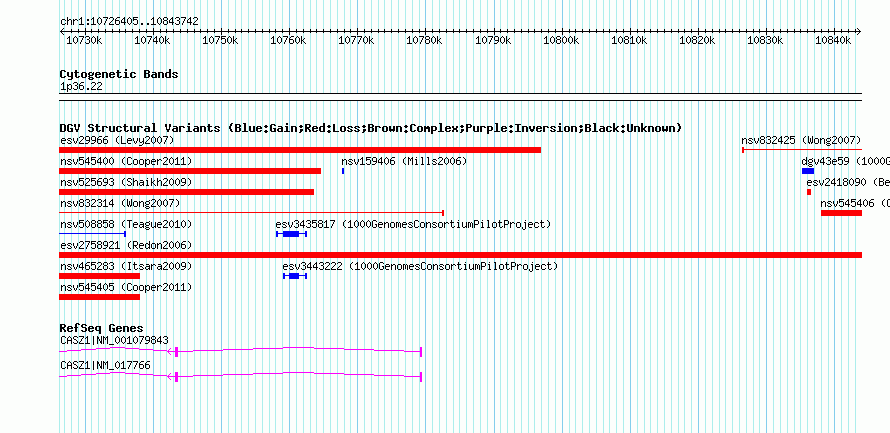
Task: Click esv2418090 small red marker
Action: pyautogui.click(x=809, y=192)
